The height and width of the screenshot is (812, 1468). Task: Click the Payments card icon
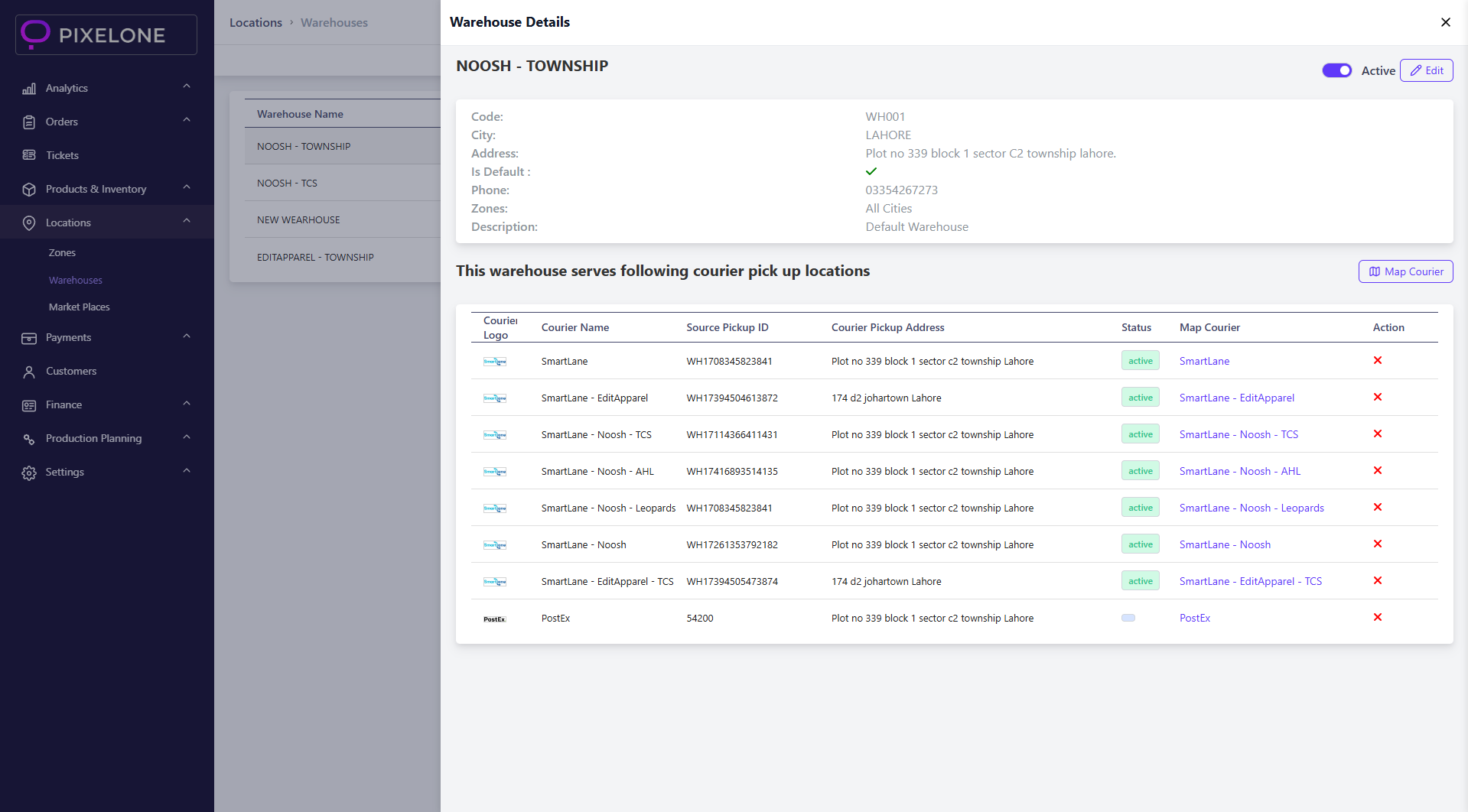click(x=29, y=338)
